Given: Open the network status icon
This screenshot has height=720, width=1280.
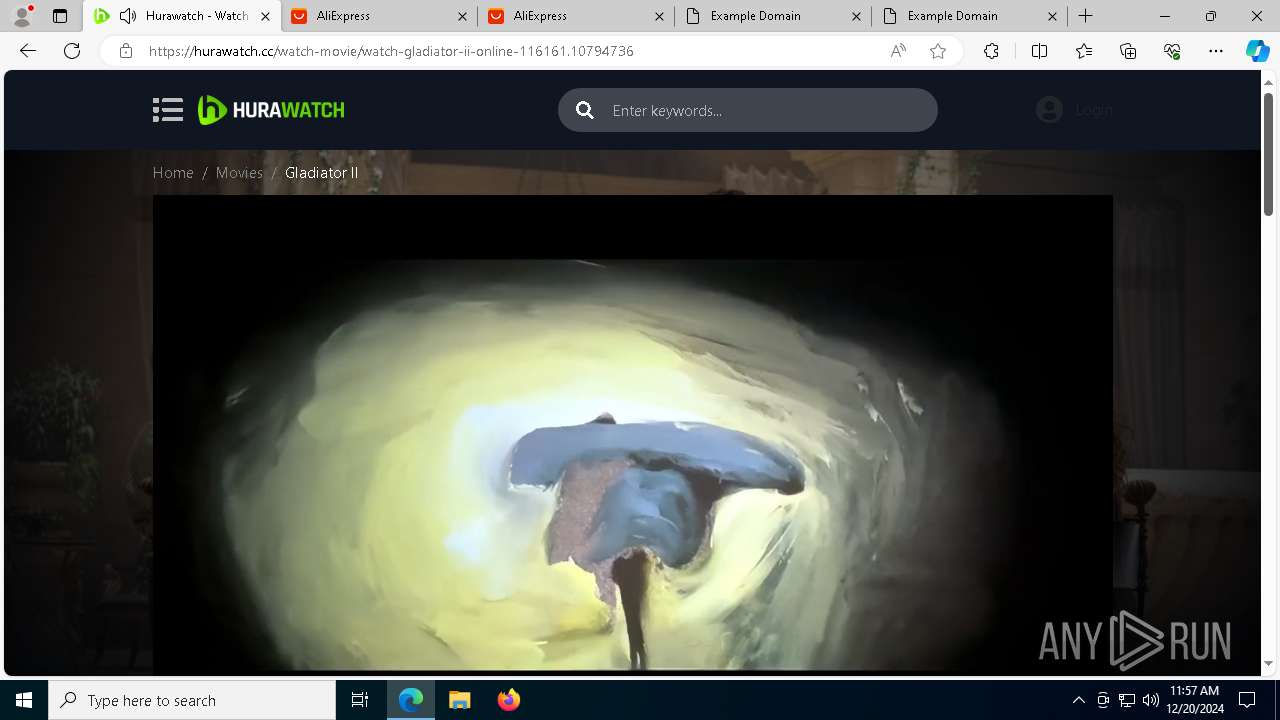Looking at the screenshot, I should click(1127, 700).
